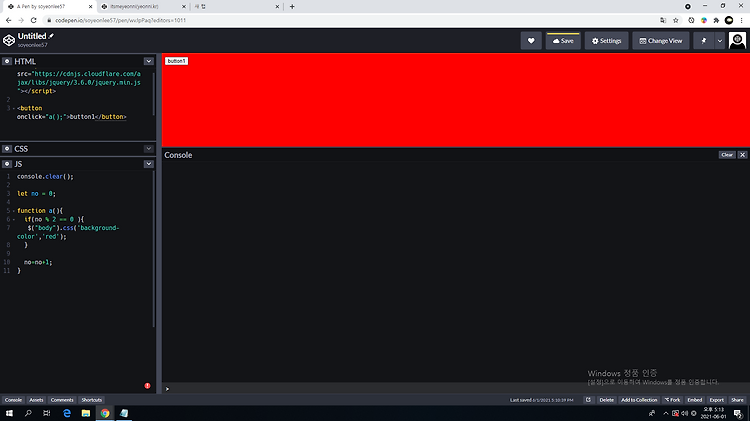
Task: Click the JS editor scrollbar
Action: (x=154, y=249)
